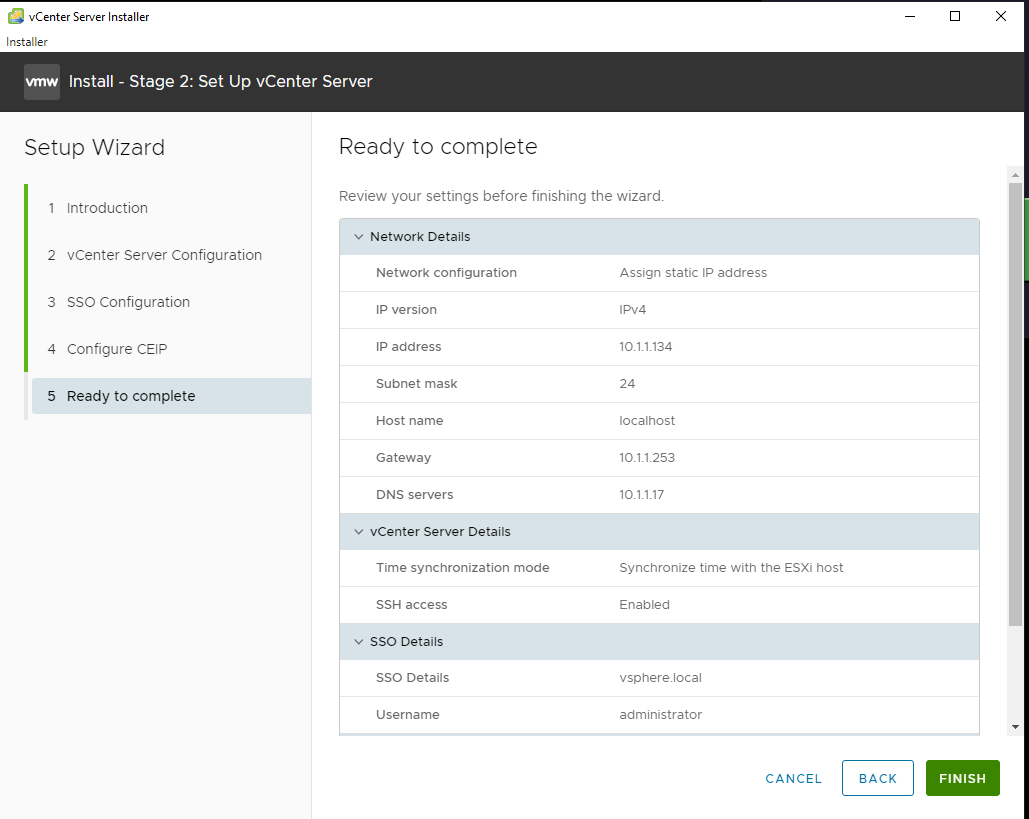Click the vCenter Server Installer title bar icon
The height and width of the screenshot is (819, 1029).
[16, 16]
